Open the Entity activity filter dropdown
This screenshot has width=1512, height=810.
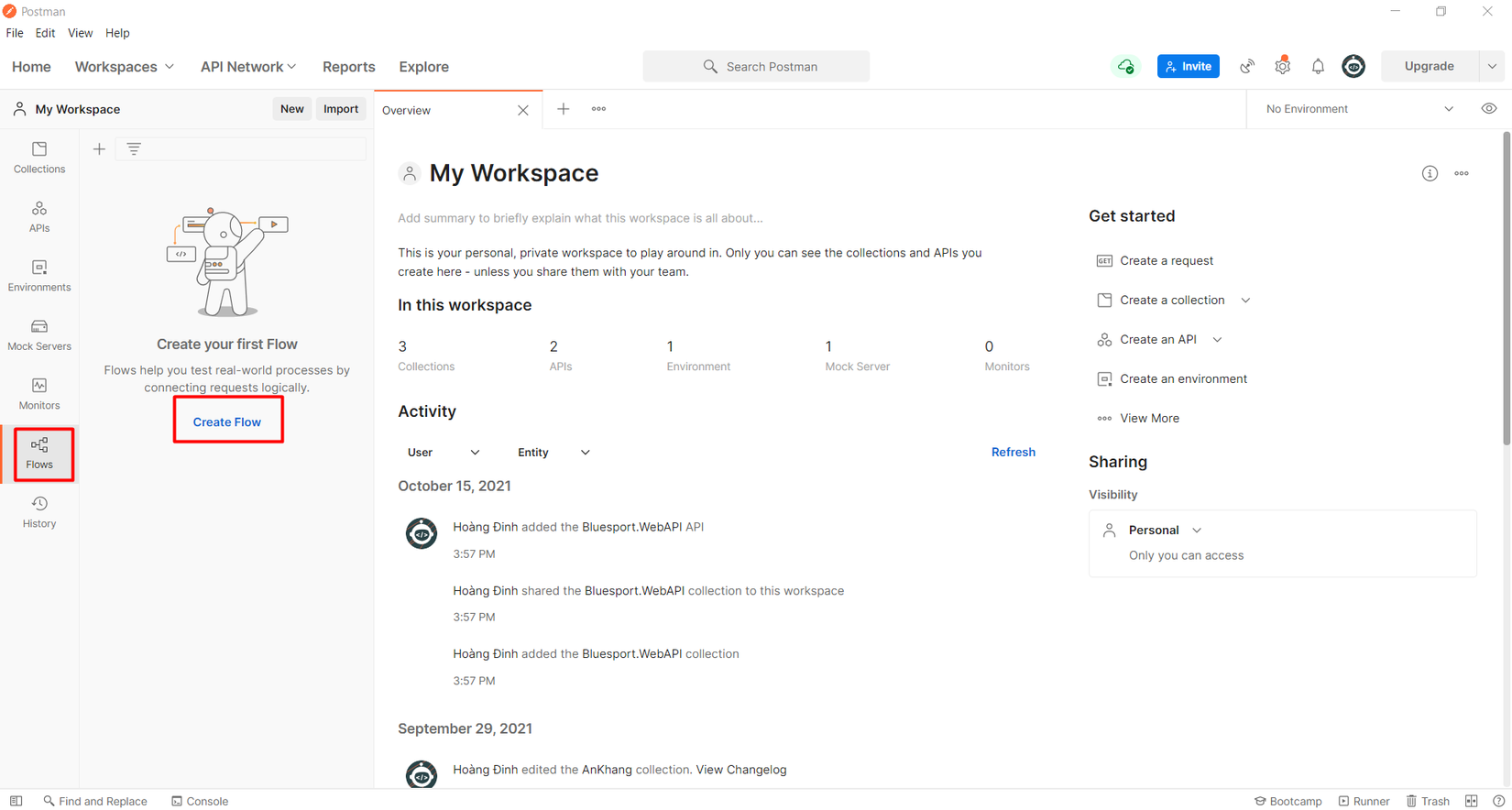[553, 453]
